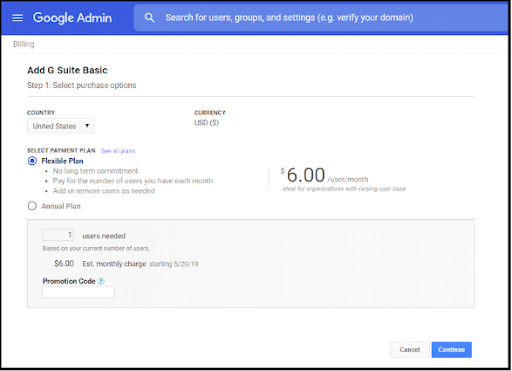
Task: Open the hamburger main menu
Action: point(18,18)
